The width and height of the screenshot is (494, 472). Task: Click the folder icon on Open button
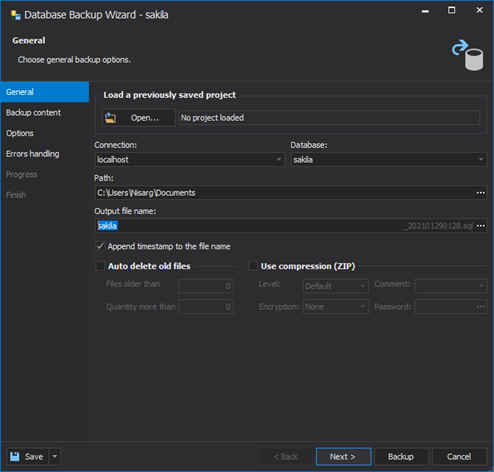point(111,118)
